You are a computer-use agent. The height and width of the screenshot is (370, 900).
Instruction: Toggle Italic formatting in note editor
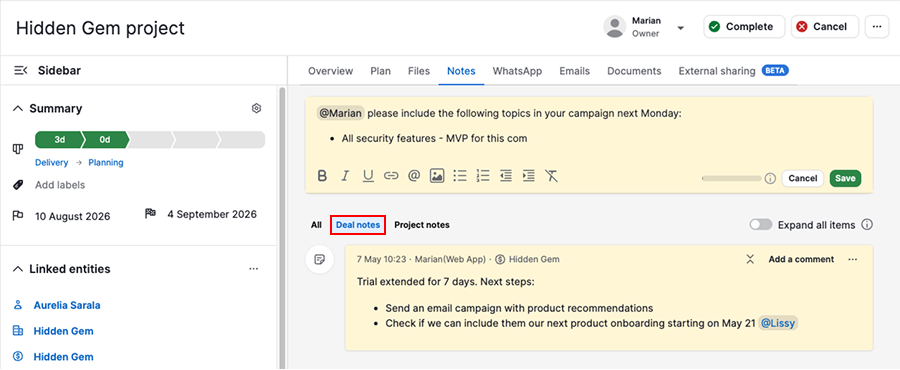[345, 176]
